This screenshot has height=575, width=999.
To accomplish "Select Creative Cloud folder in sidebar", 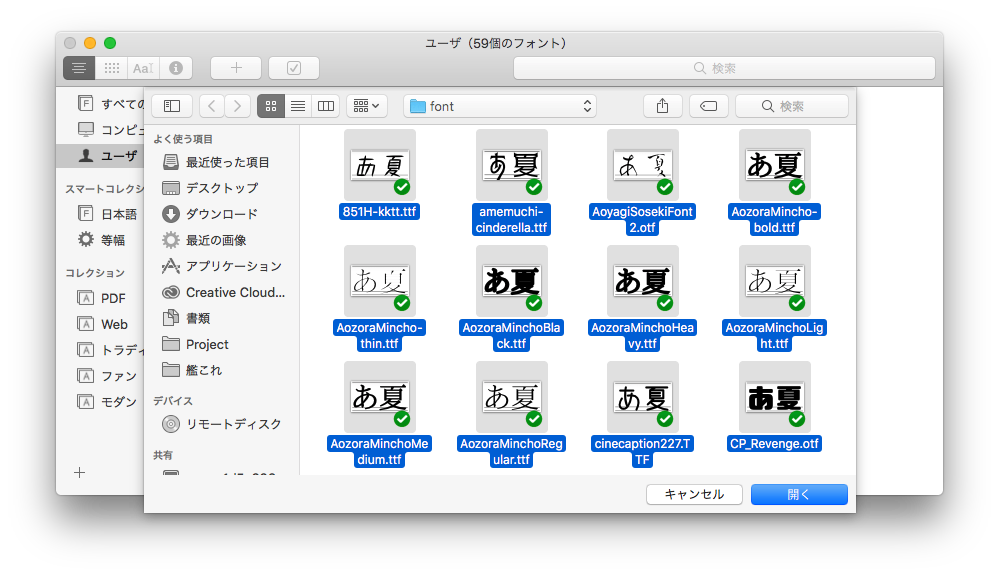I will [224, 292].
